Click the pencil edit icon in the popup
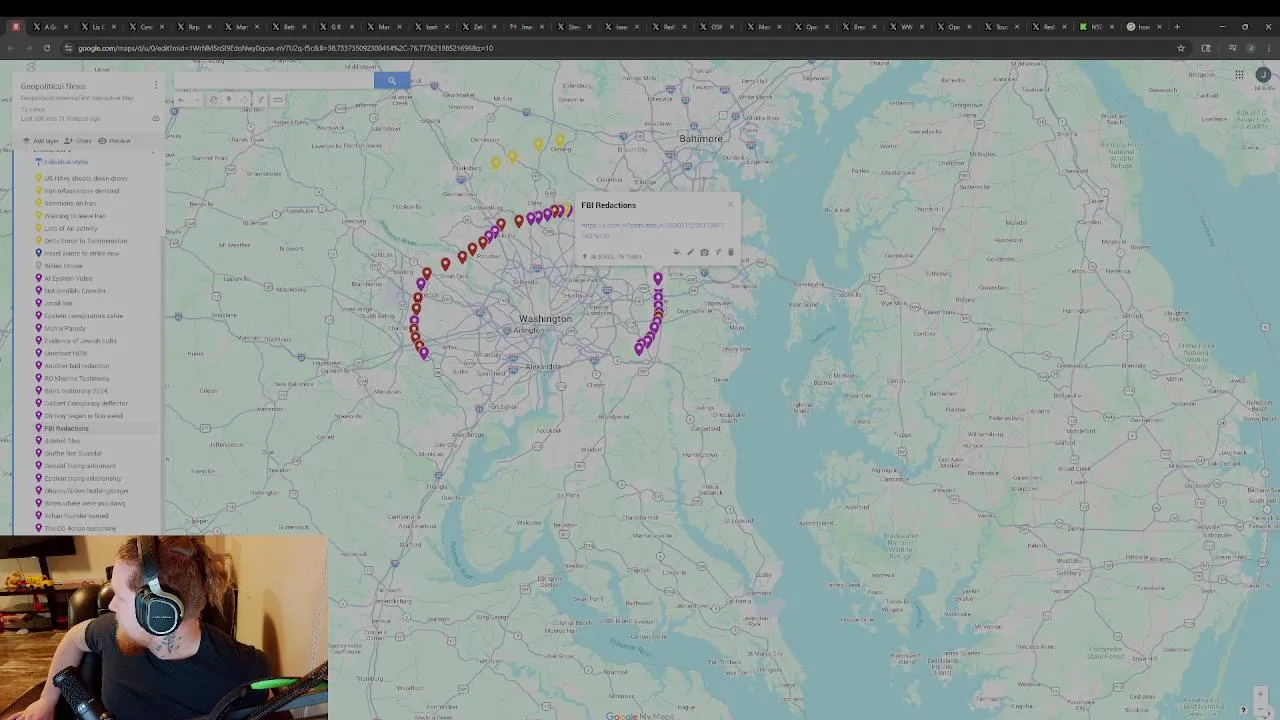1280x720 pixels. click(x=690, y=252)
